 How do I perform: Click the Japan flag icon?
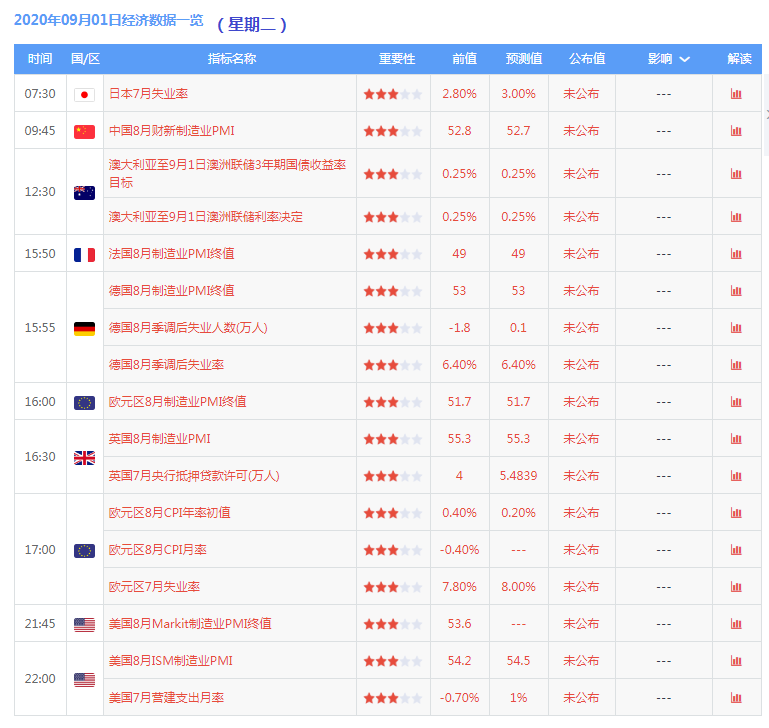pos(84,94)
